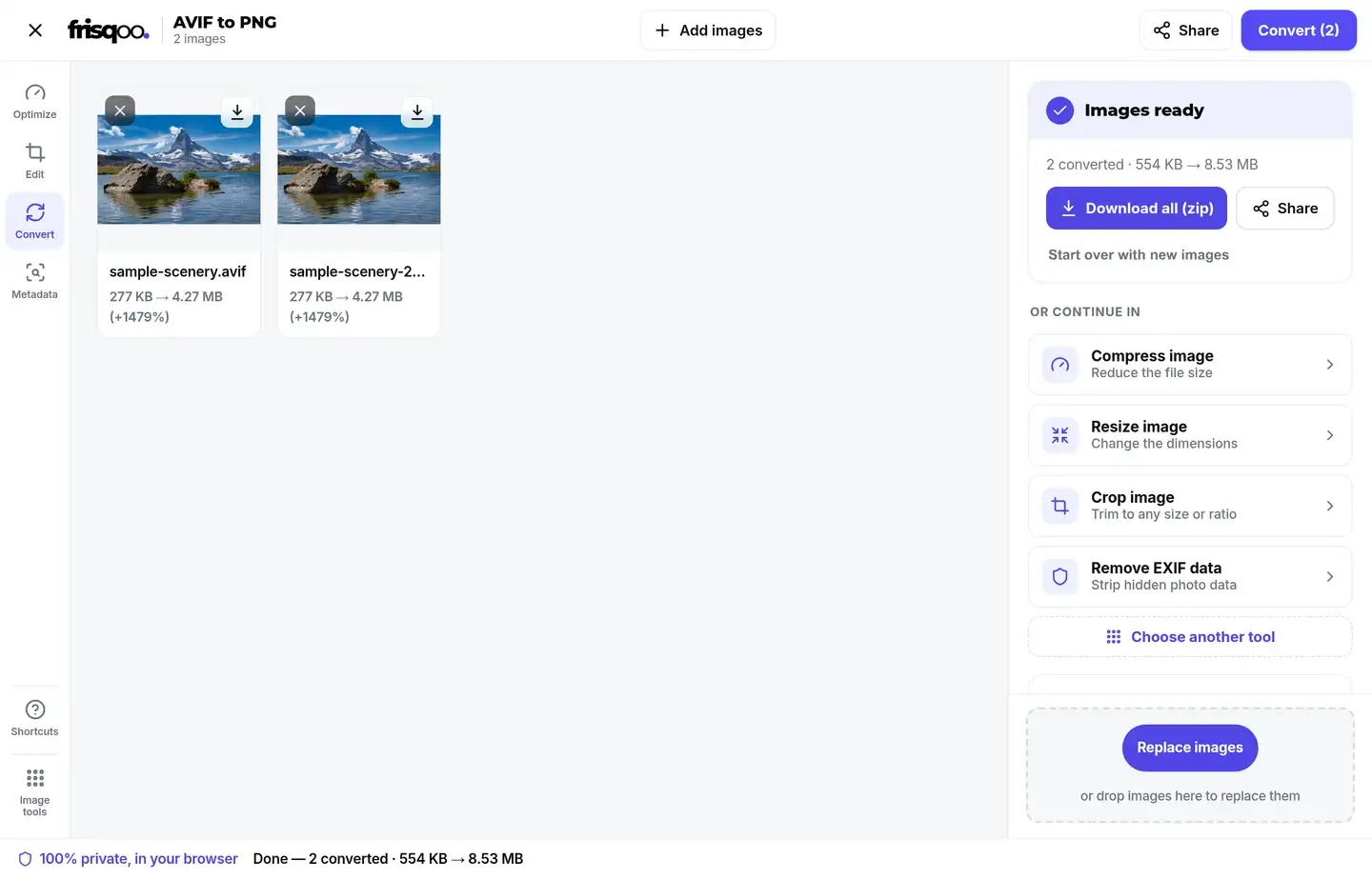Click the 'AVIF to PNG' title
Image resolution: width=1372 pixels, height=879 pixels.
[225, 22]
